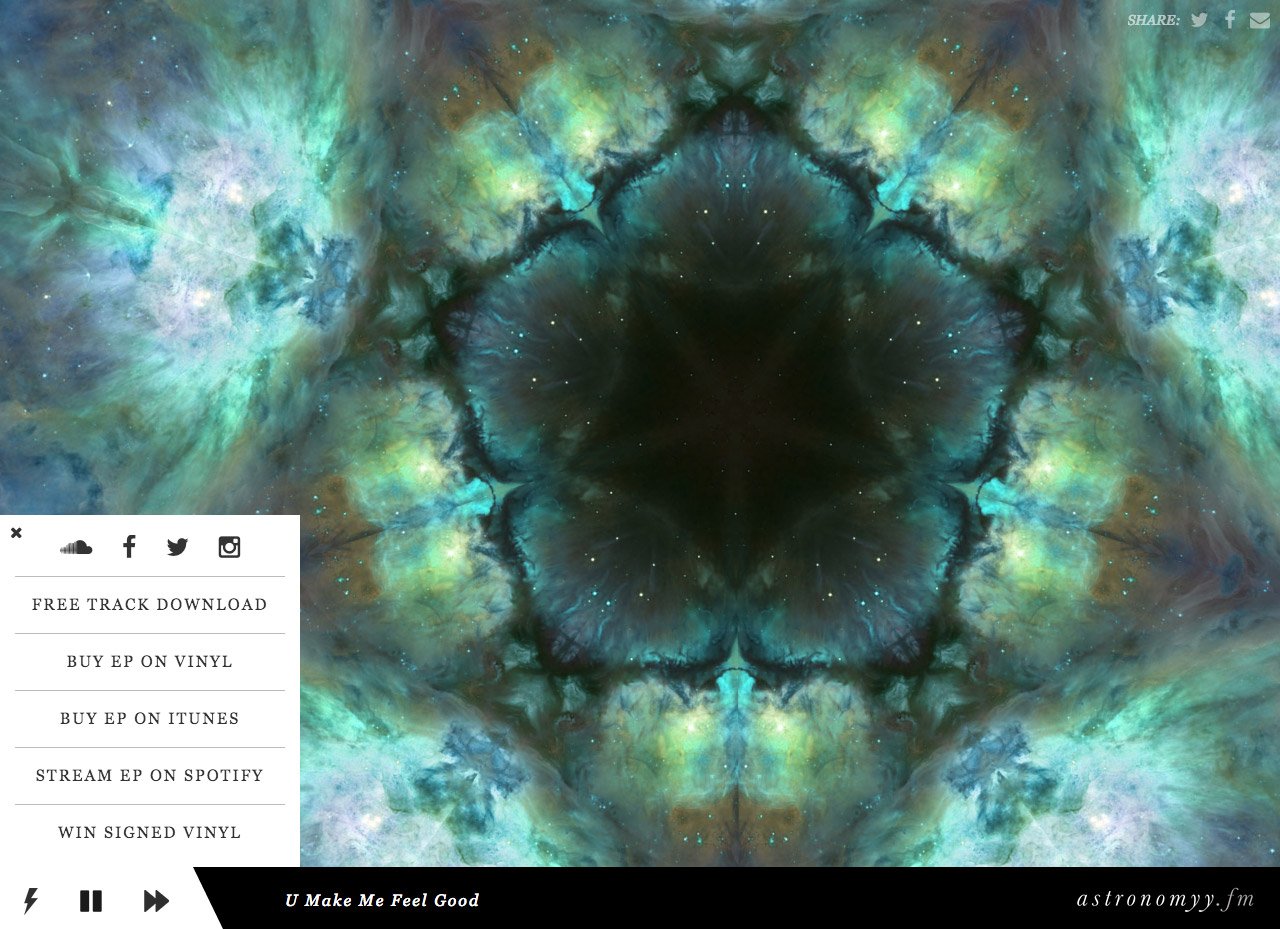Select the track title U Make Me Feel Good

[383, 900]
